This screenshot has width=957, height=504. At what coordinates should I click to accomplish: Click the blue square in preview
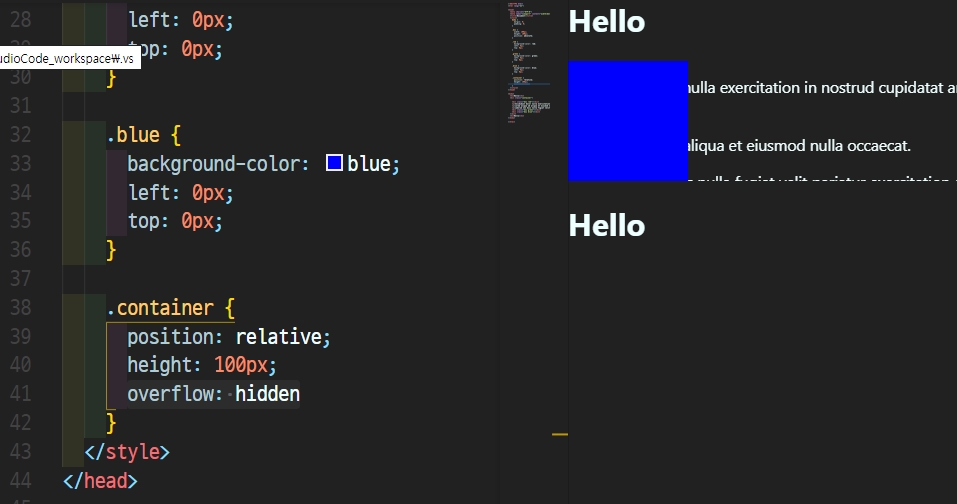[628, 121]
